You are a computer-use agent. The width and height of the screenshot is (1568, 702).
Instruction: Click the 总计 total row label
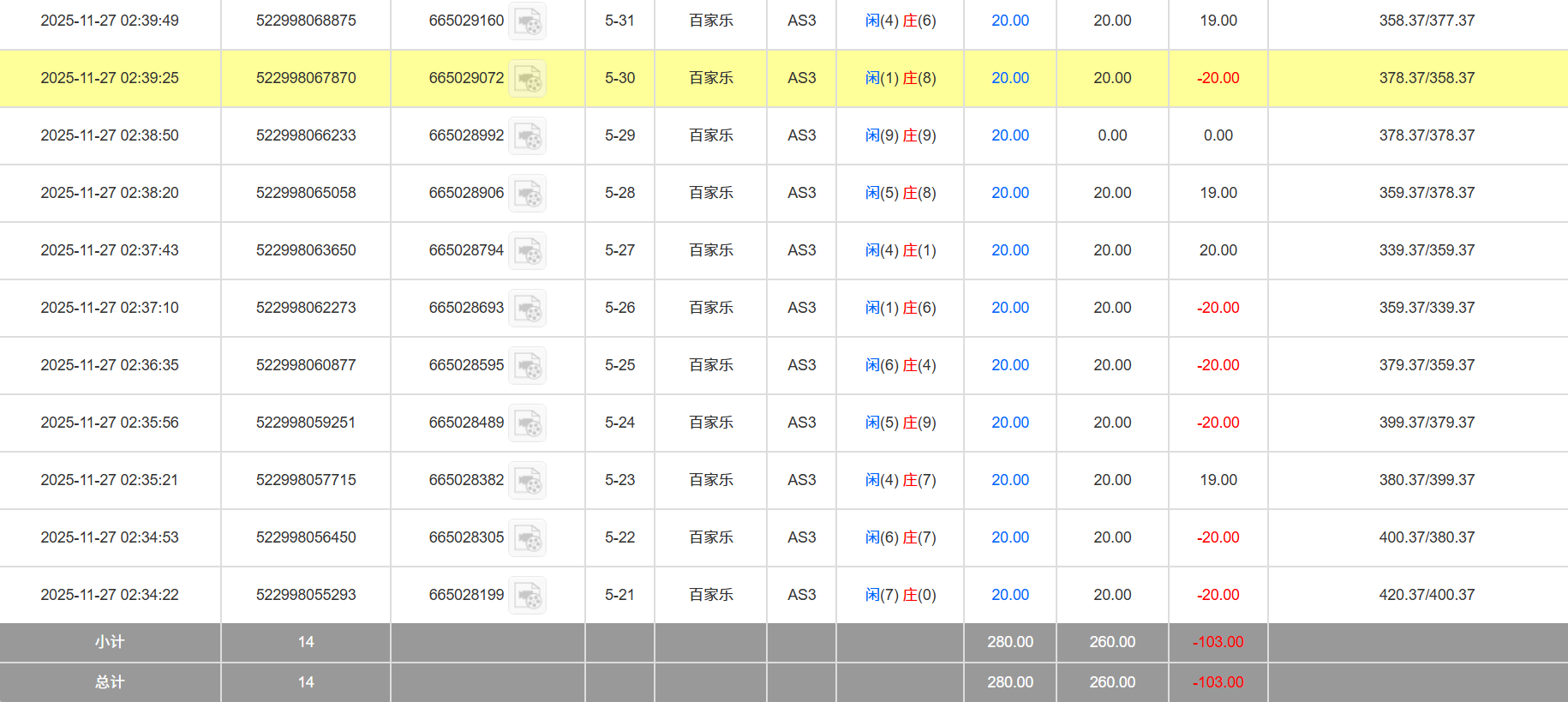110,682
